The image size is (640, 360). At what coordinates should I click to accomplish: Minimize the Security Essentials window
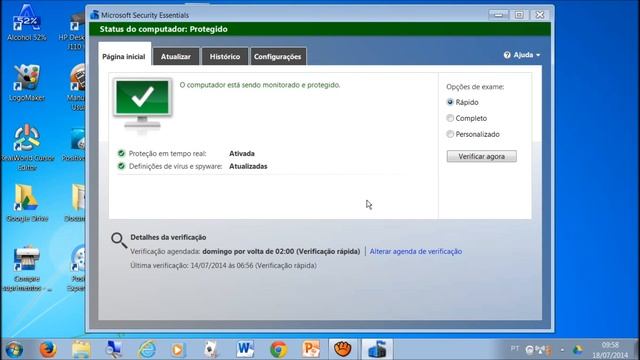coord(498,15)
